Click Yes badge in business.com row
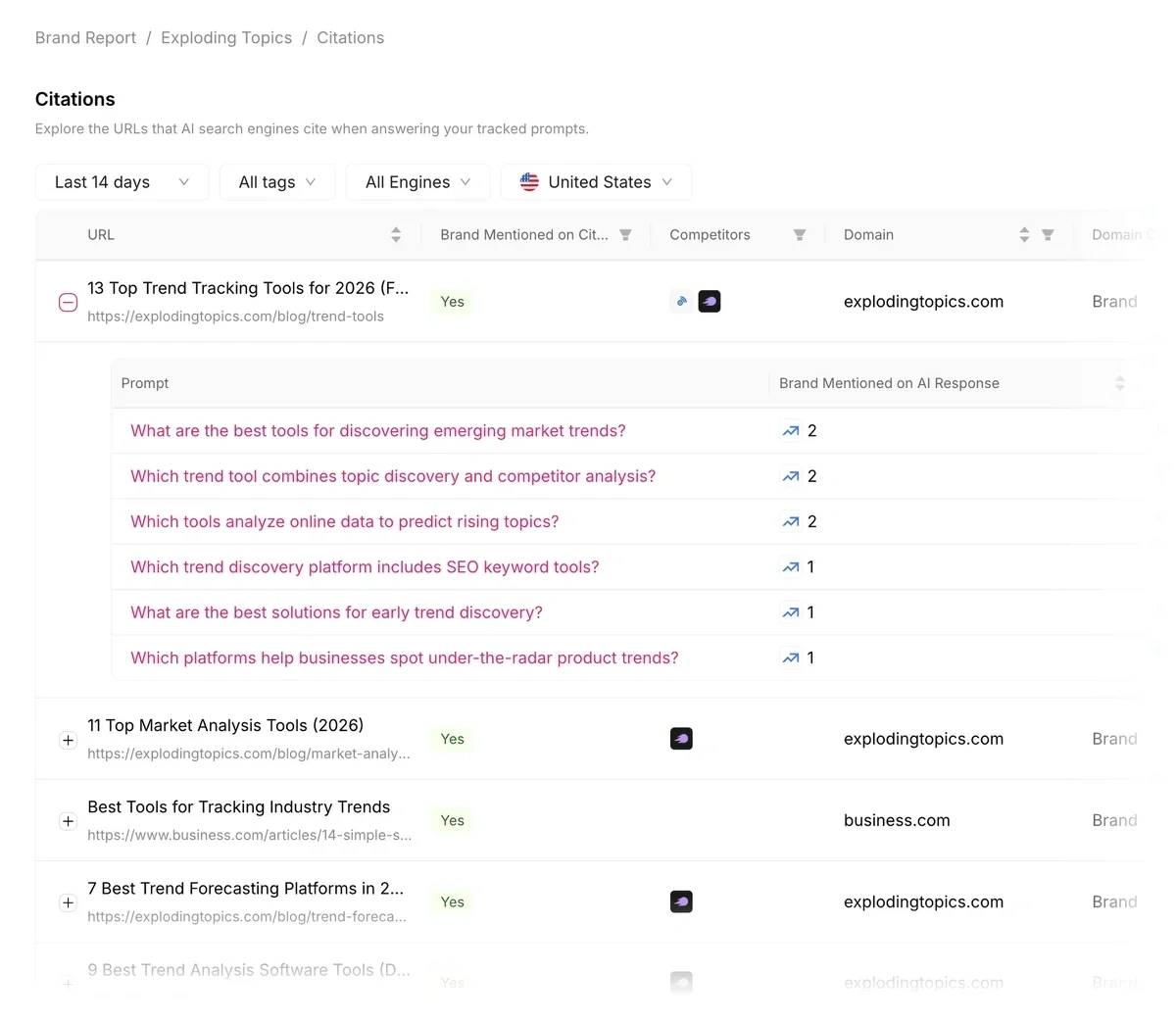Viewport: 1176px width, 1023px height. pos(452,821)
